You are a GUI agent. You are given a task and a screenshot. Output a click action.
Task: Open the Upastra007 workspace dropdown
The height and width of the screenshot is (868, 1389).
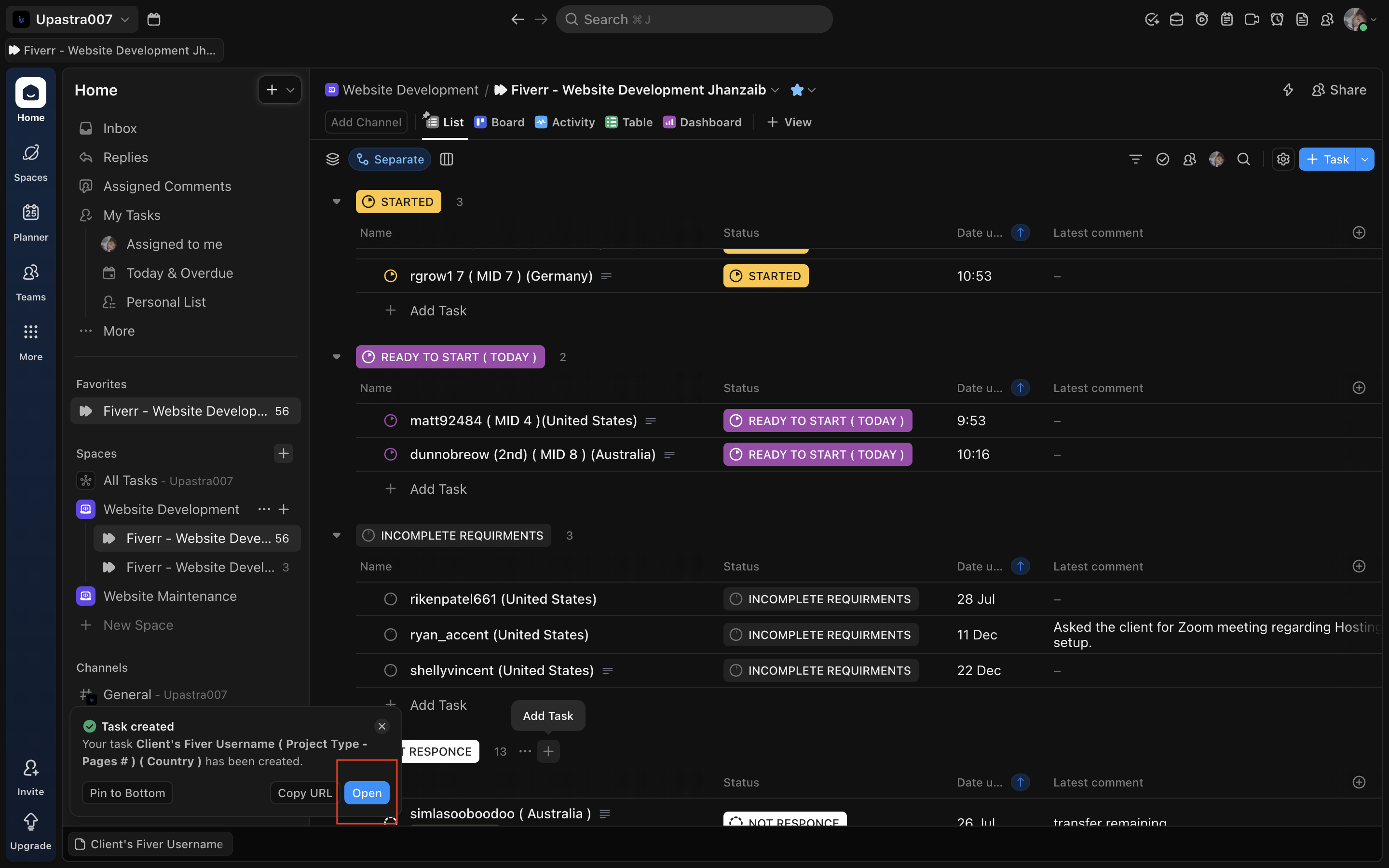tap(73, 19)
